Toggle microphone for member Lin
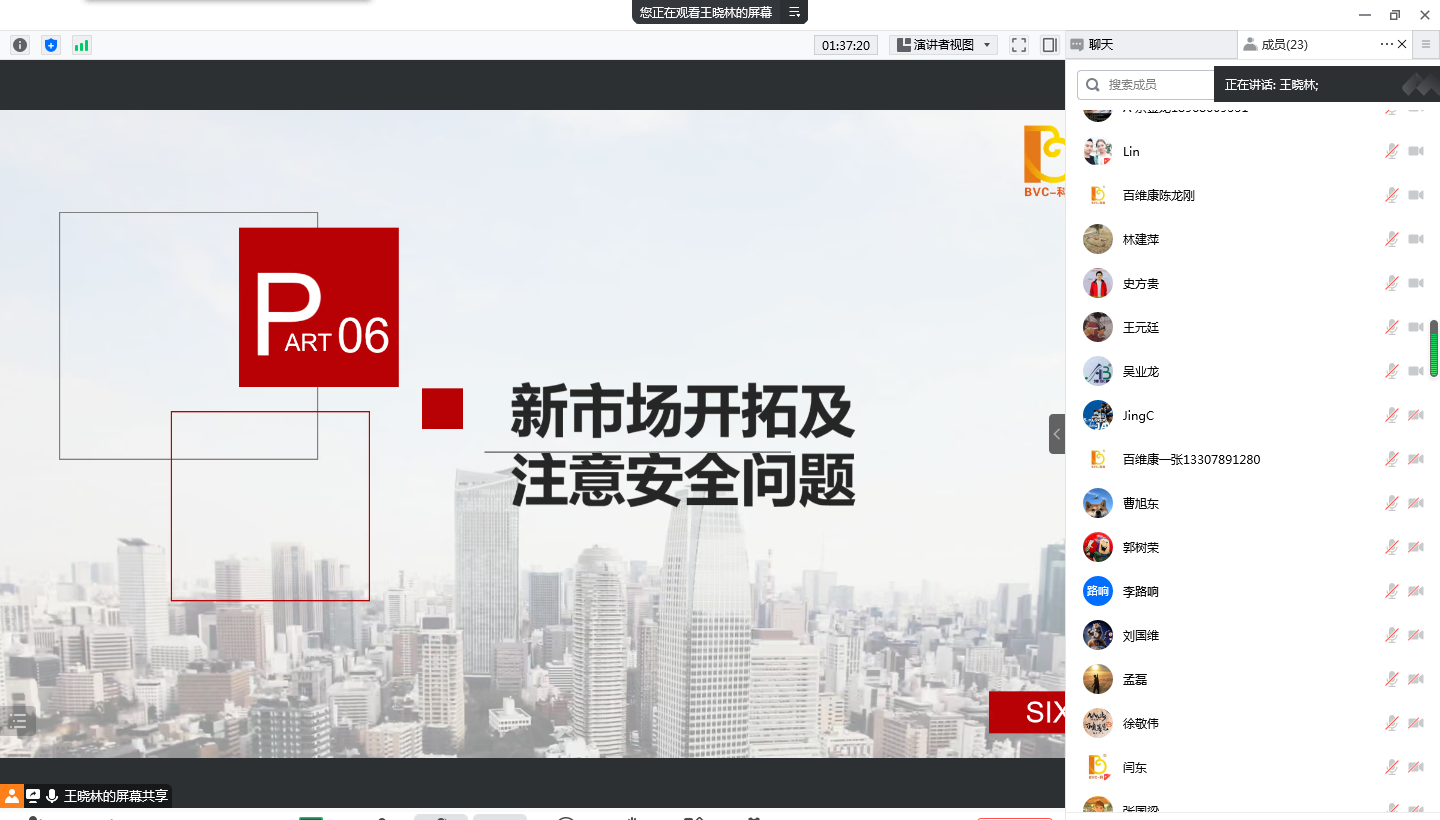This screenshot has width=1440, height=820. pyautogui.click(x=1391, y=152)
